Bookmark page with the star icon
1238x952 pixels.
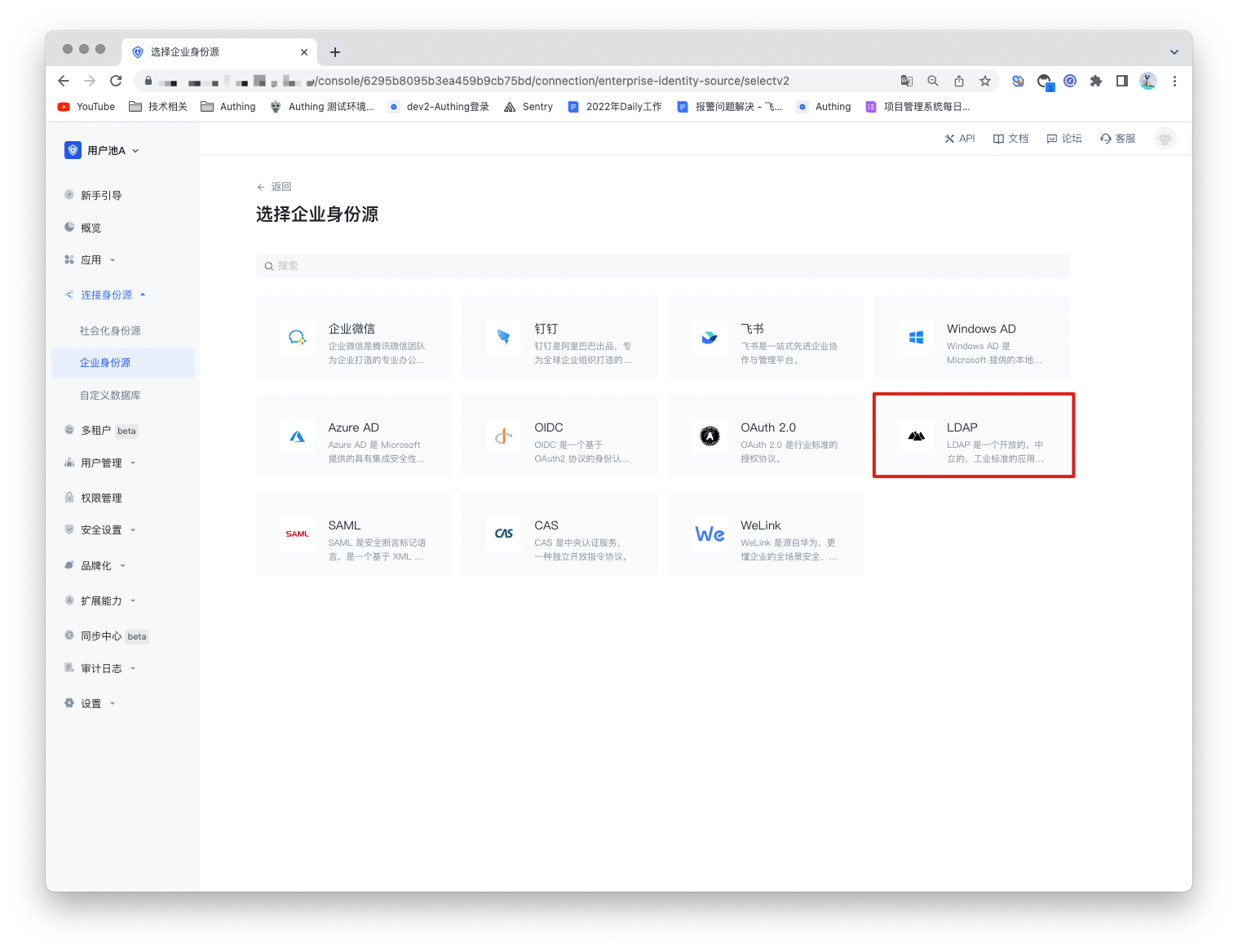point(985,81)
